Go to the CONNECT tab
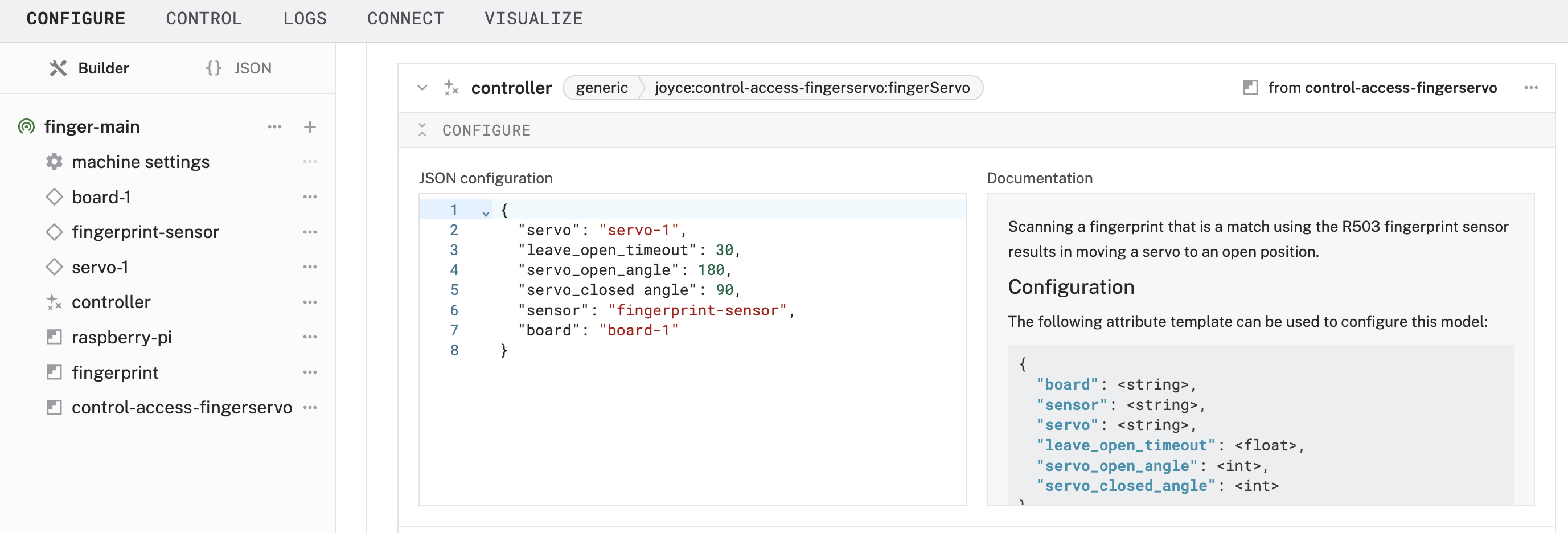The width and height of the screenshot is (1568, 533). click(405, 19)
